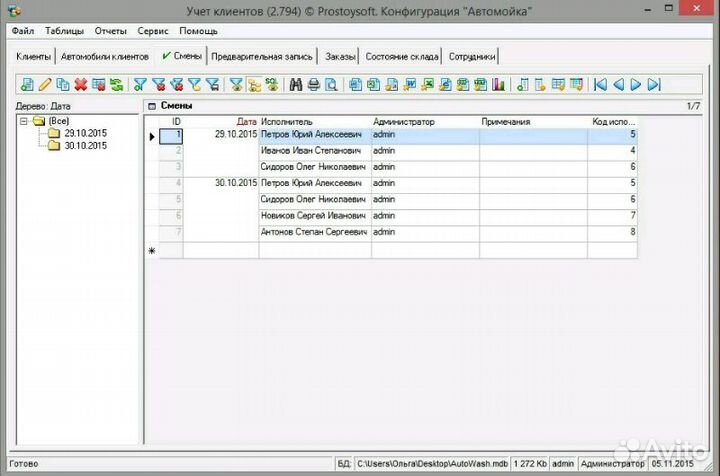Switch to the Заказы tab
The height and width of the screenshot is (476, 720).
(340, 57)
